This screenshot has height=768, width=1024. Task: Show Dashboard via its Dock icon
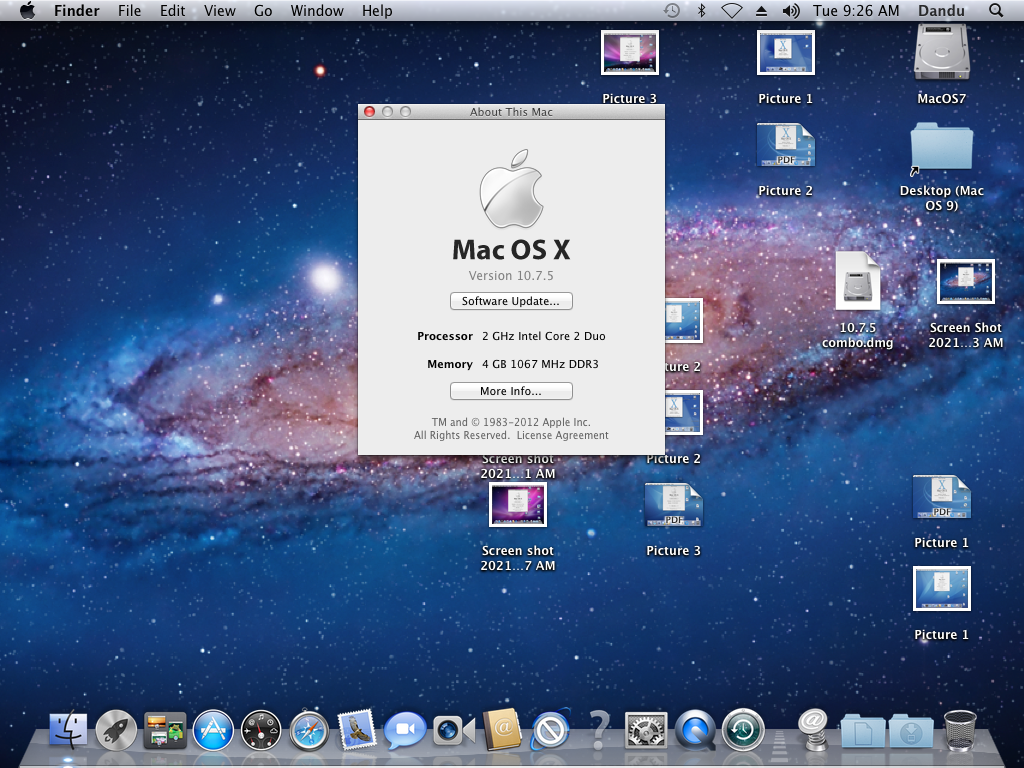261,729
